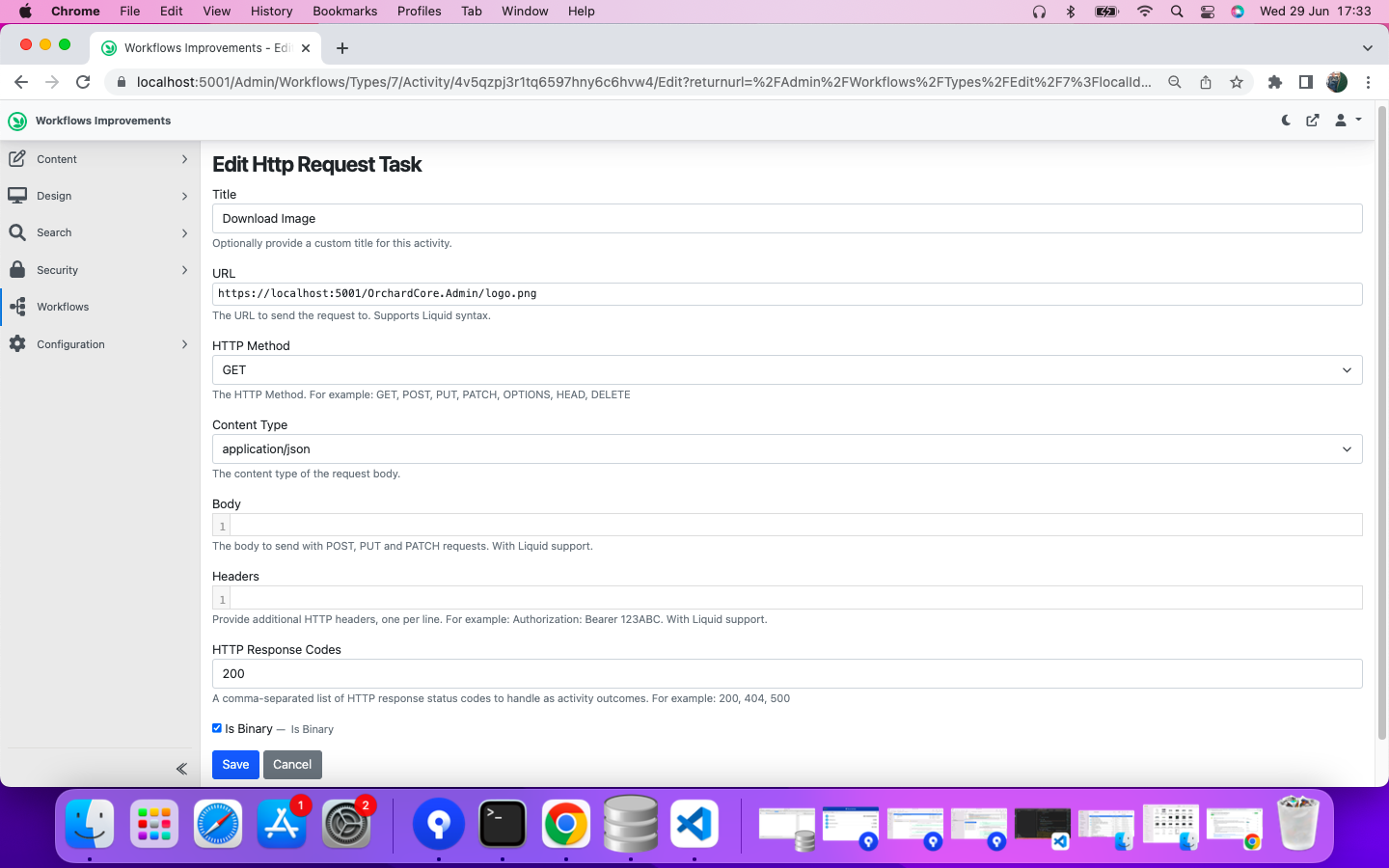
Task: Expand the Content sidebar menu chevron
Action: click(184, 159)
